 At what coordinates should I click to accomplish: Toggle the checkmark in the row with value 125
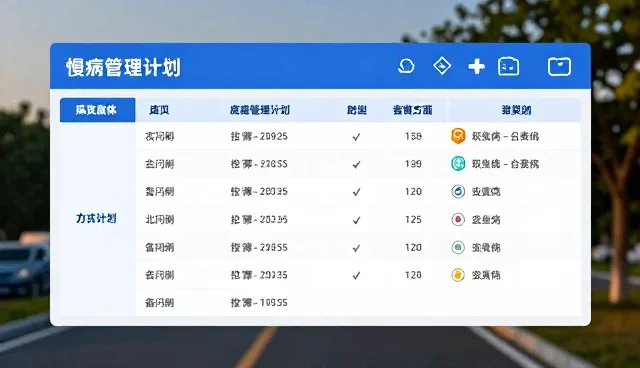356,220
